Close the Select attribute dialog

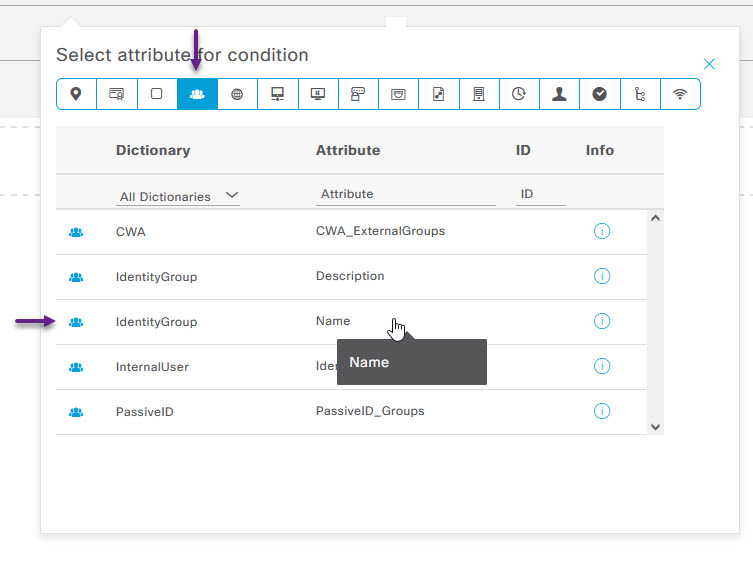pos(709,64)
